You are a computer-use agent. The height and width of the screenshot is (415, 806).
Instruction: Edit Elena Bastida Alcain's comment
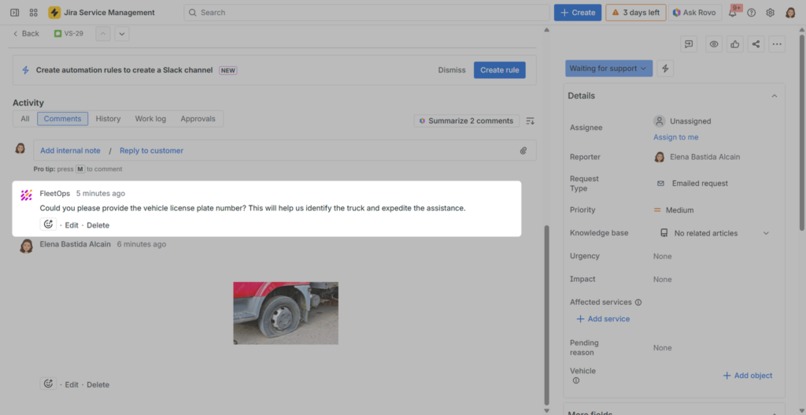click(x=71, y=385)
